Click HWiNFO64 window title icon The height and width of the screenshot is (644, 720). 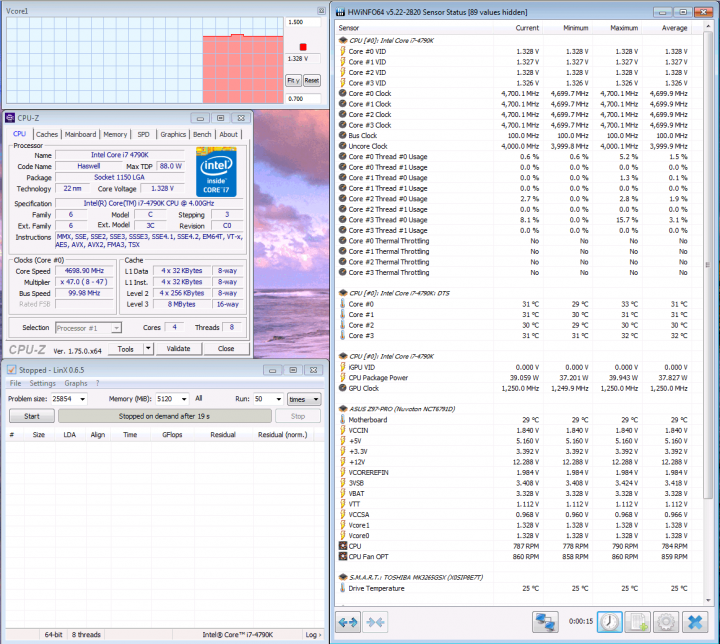(340, 12)
